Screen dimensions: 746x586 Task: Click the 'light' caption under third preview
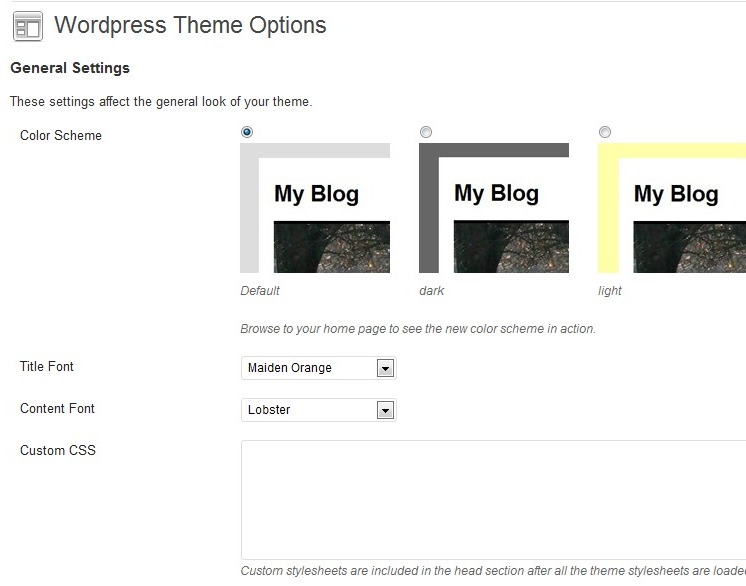coord(609,291)
